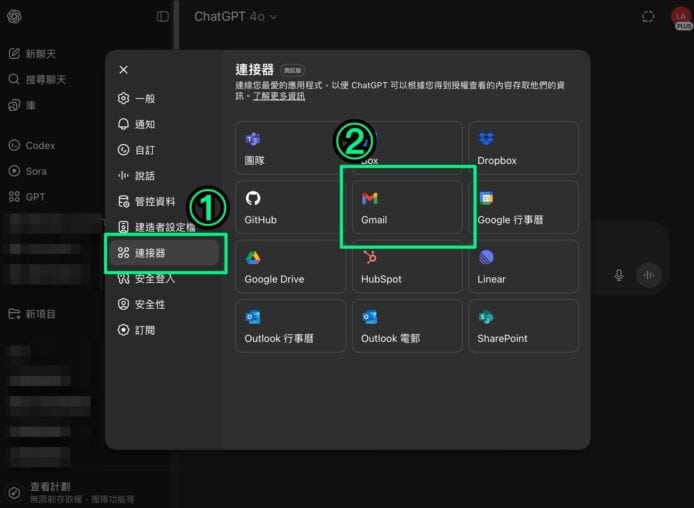Open the LA profile avatar menu
The height and width of the screenshot is (508, 694).
pos(680,18)
